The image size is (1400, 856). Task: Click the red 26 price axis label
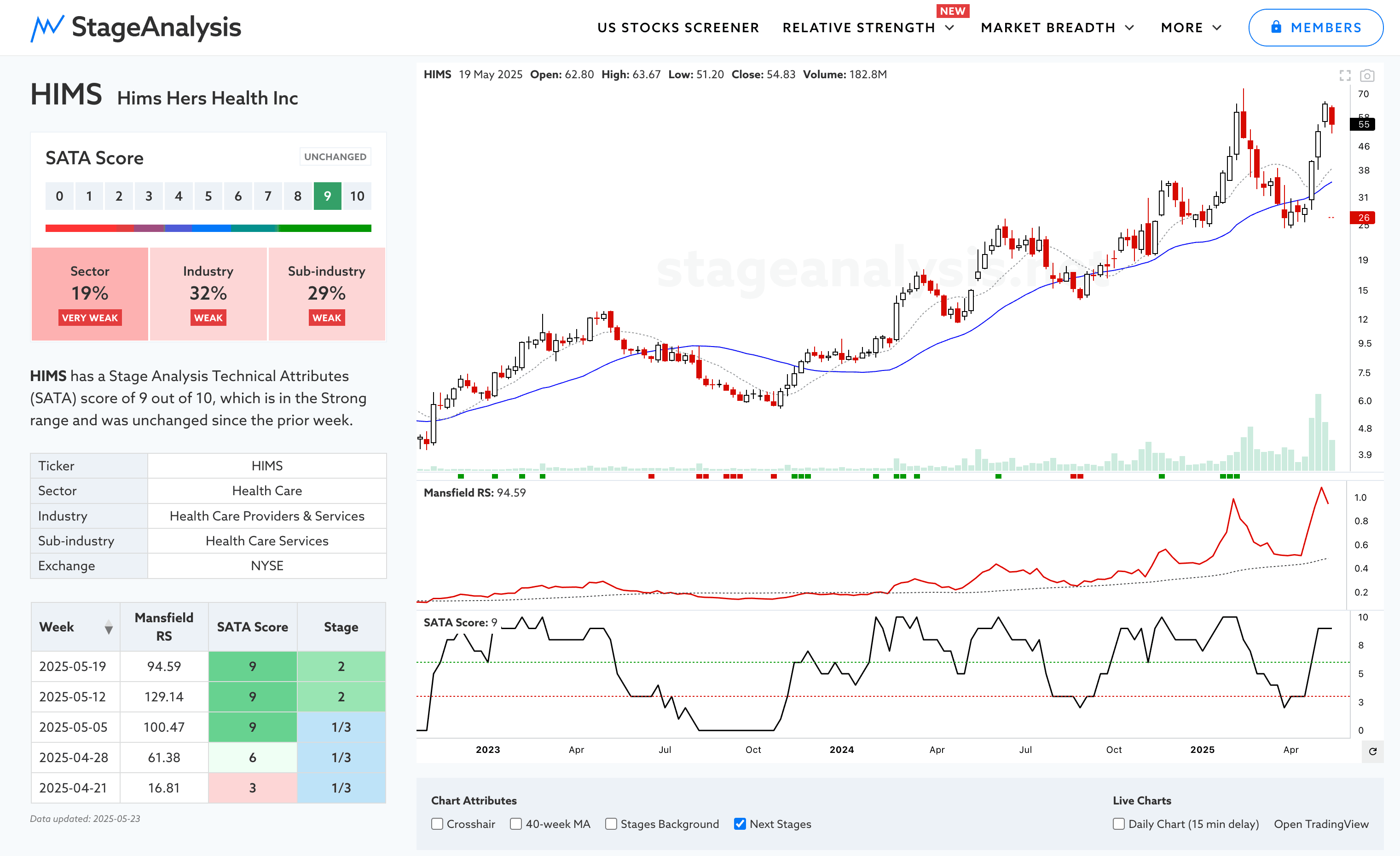1364,218
